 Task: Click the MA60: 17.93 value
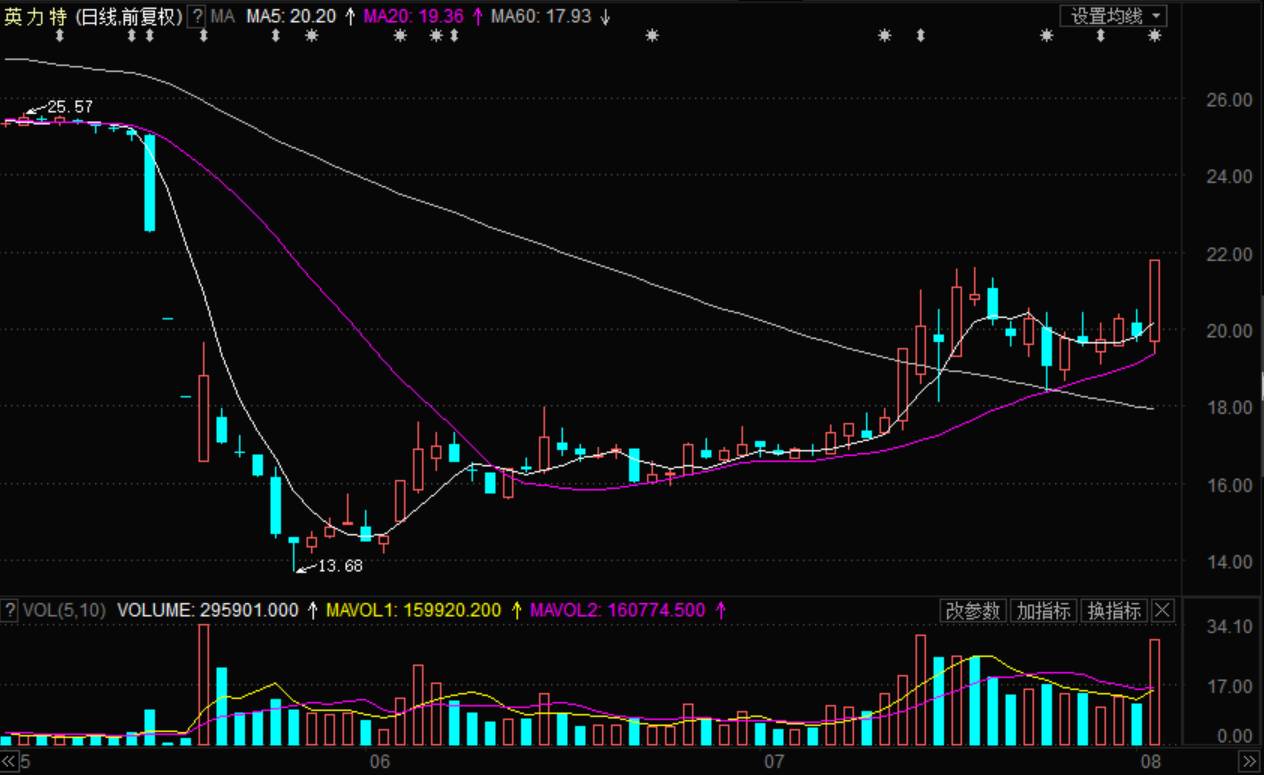click(541, 16)
